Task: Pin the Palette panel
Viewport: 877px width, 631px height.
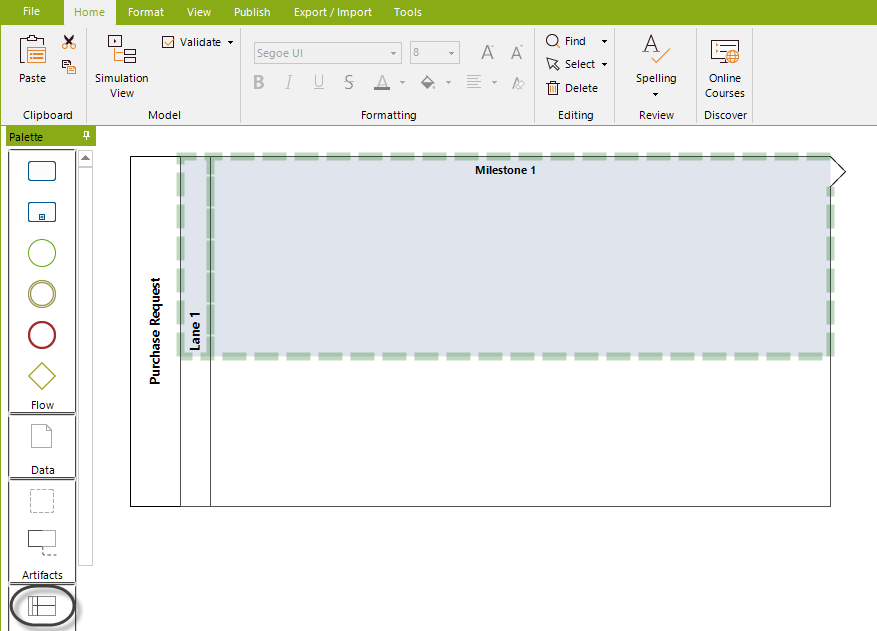Action: coord(86,135)
